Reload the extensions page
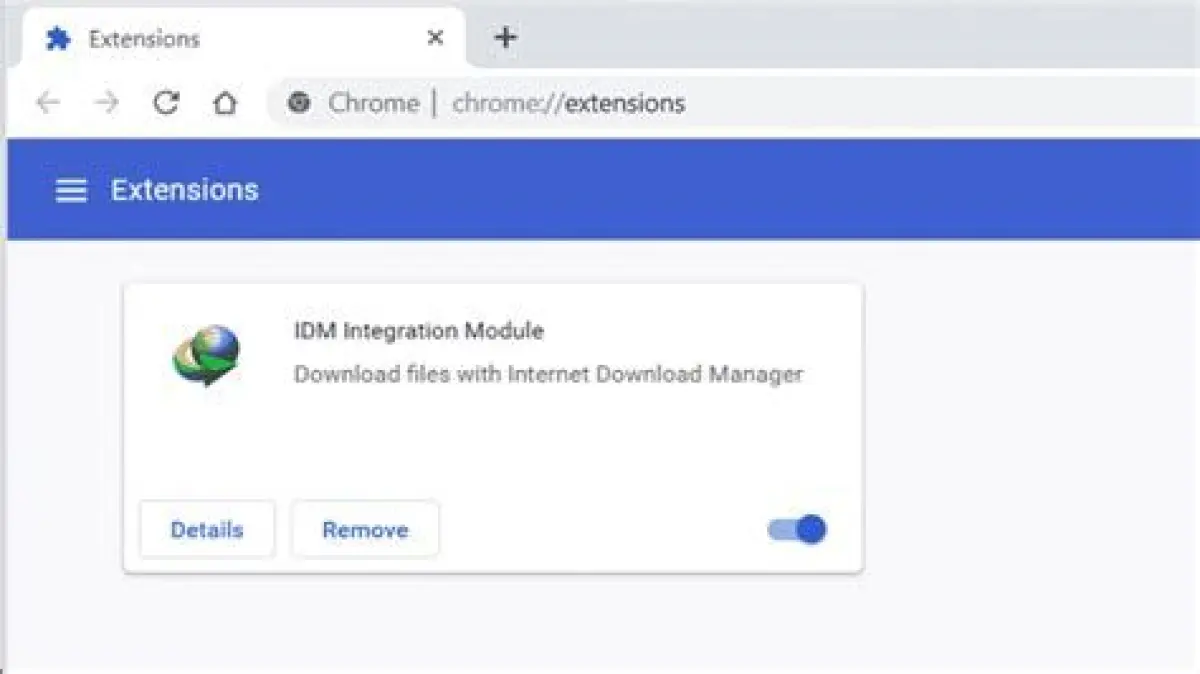This screenshot has height=674, width=1200. tap(166, 103)
